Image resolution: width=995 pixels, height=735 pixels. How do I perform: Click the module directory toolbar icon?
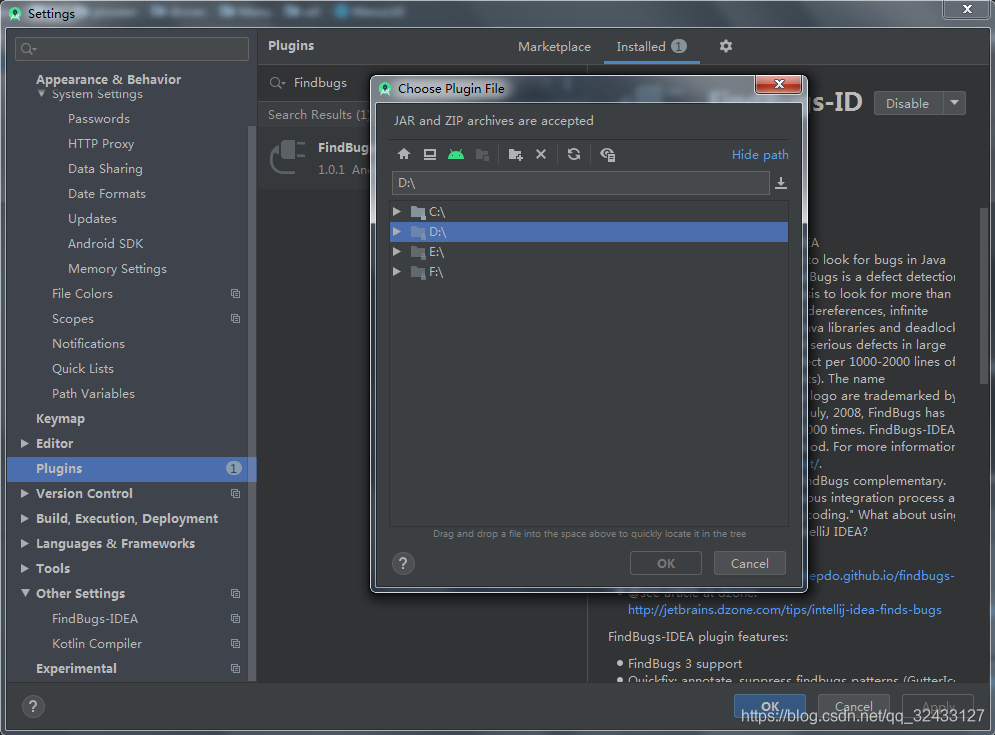tap(482, 154)
